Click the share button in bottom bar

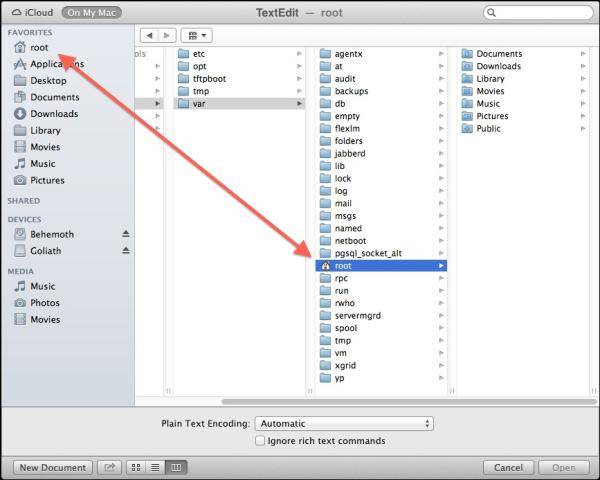click(x=109, y=467)
